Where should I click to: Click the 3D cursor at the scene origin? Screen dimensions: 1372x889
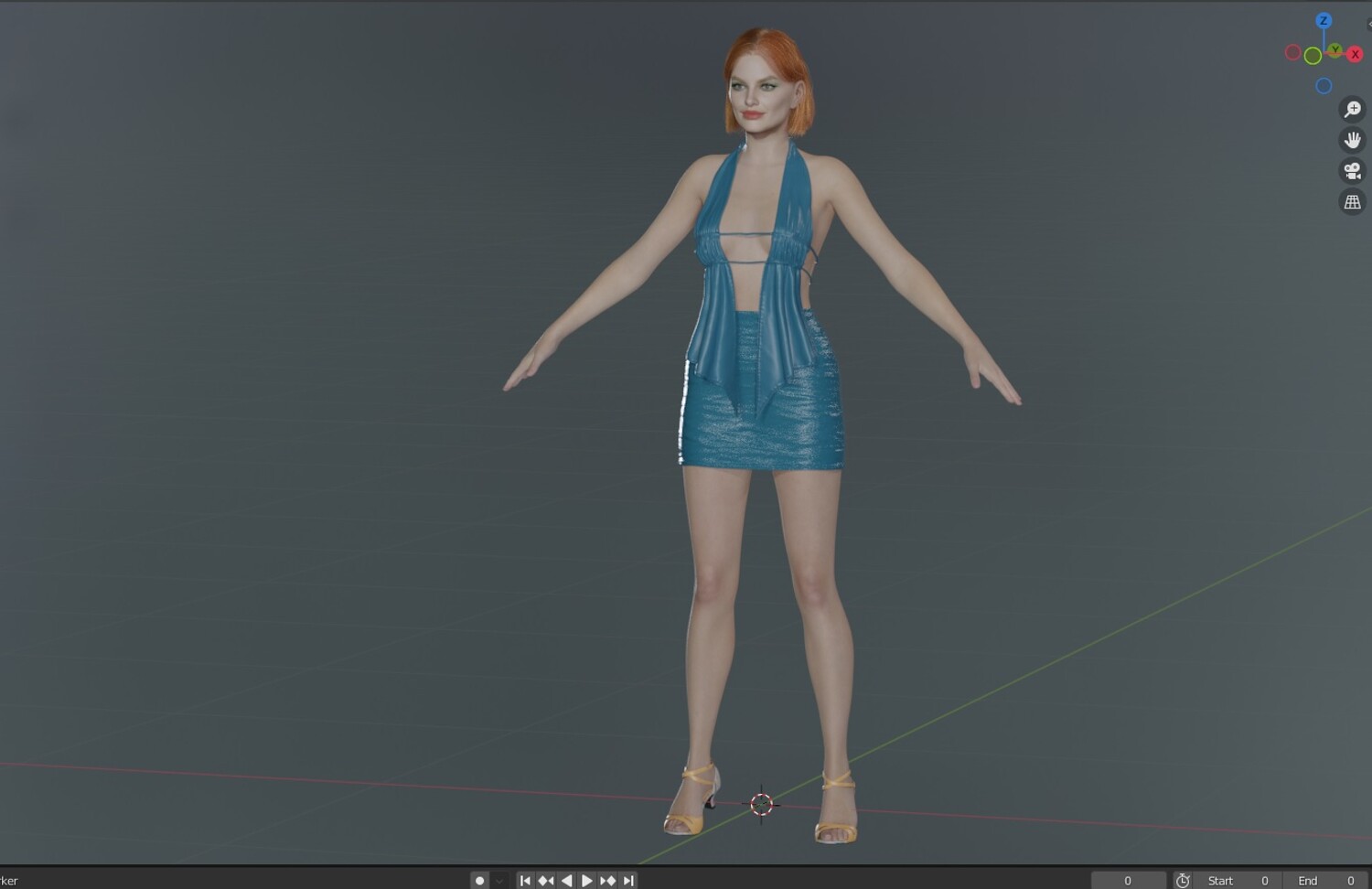point(761,804)
